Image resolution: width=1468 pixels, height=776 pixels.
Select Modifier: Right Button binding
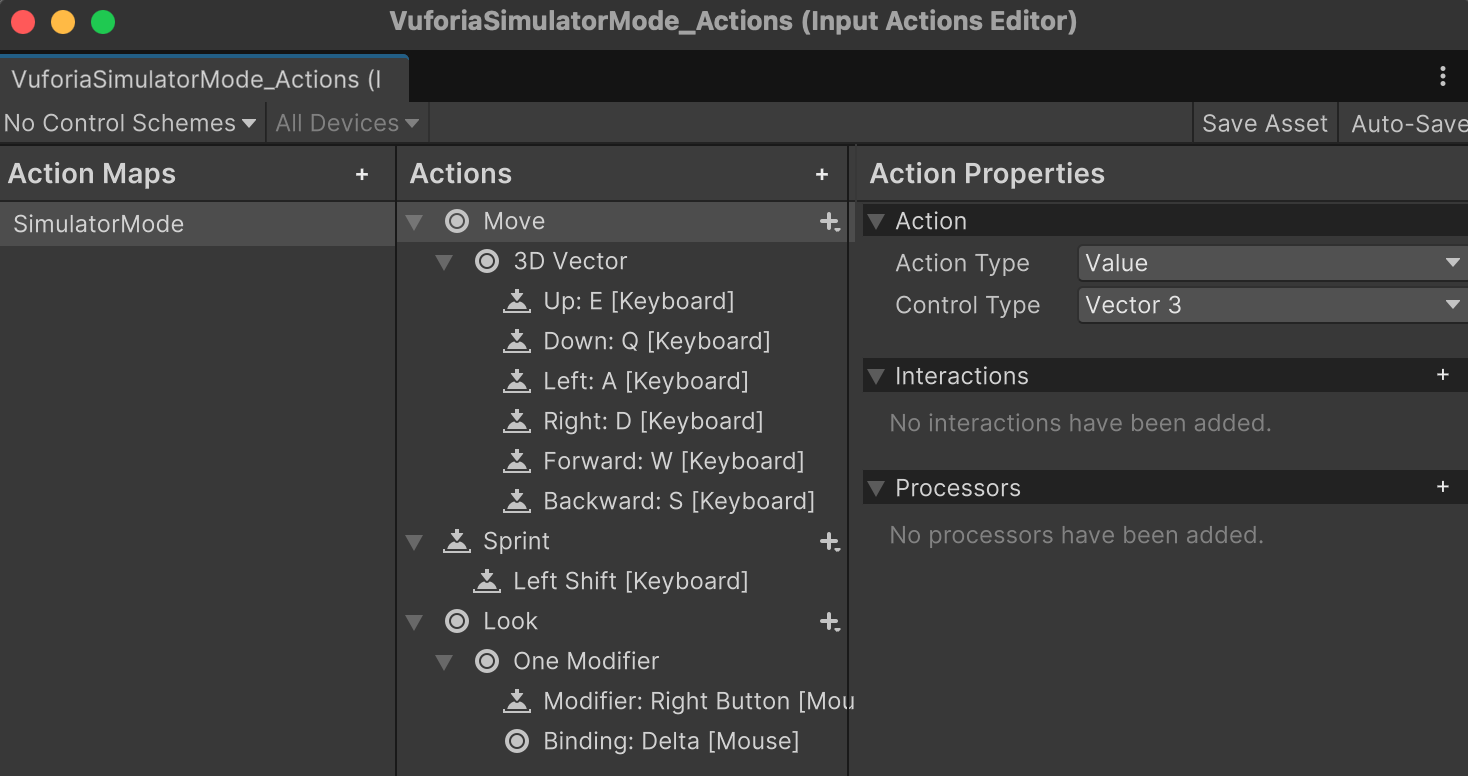point(622,701)
